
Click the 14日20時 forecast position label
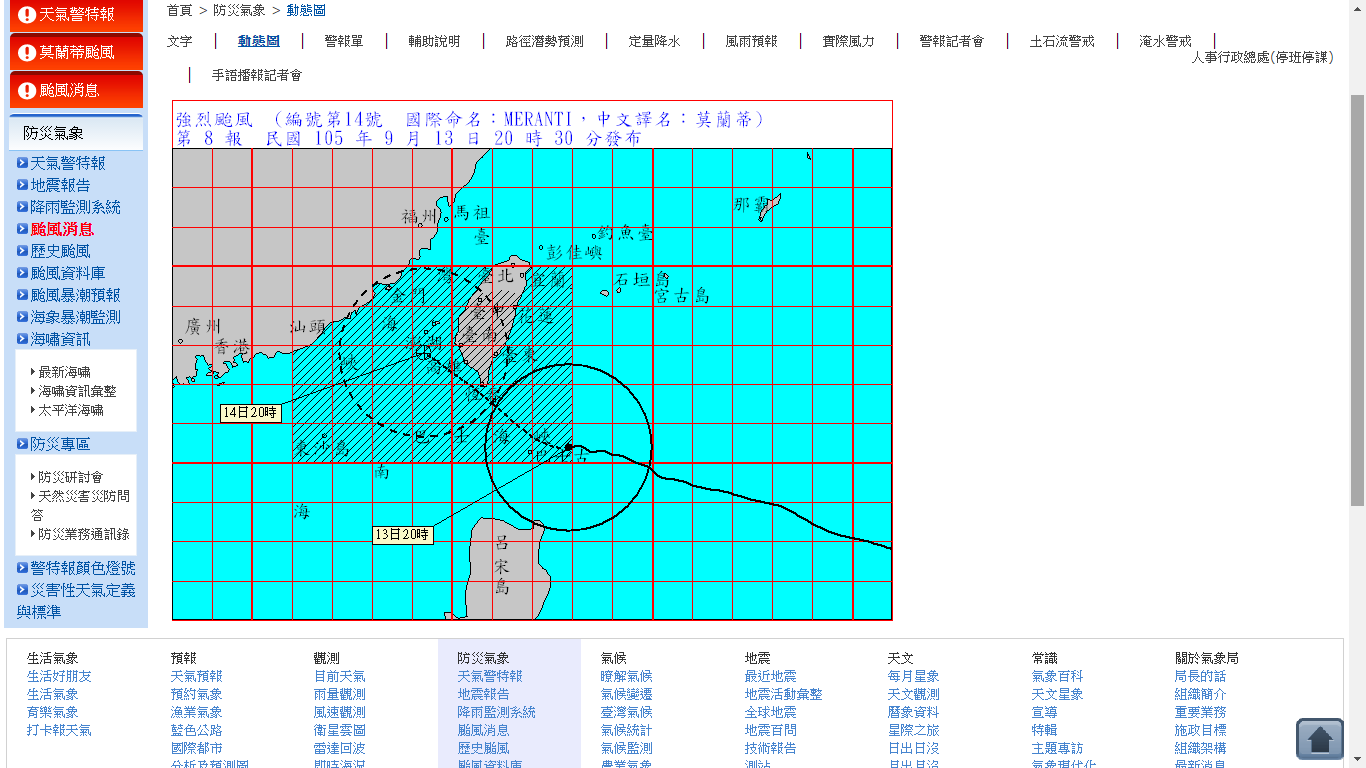point(251,412)
